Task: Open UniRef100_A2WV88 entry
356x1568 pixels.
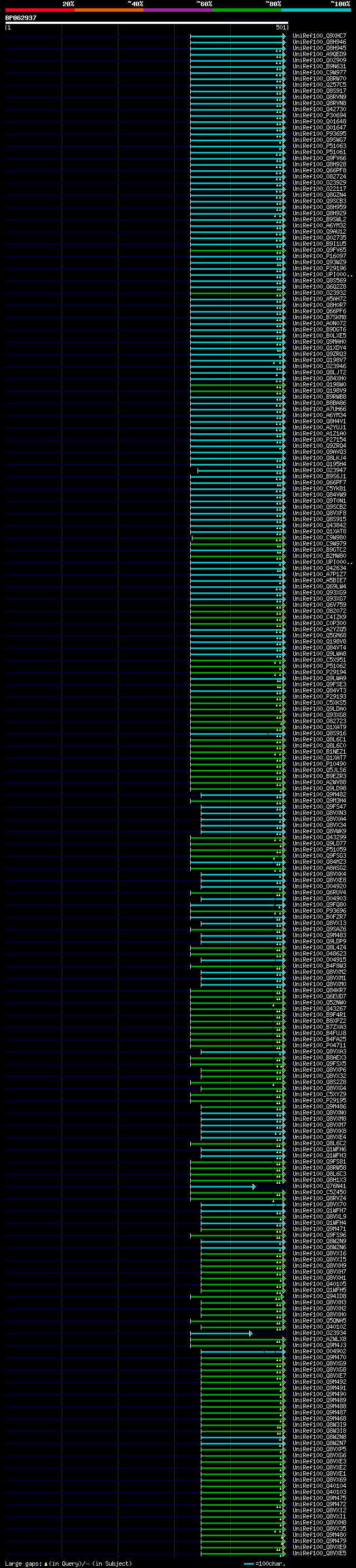Action: [x=319, y=782]
